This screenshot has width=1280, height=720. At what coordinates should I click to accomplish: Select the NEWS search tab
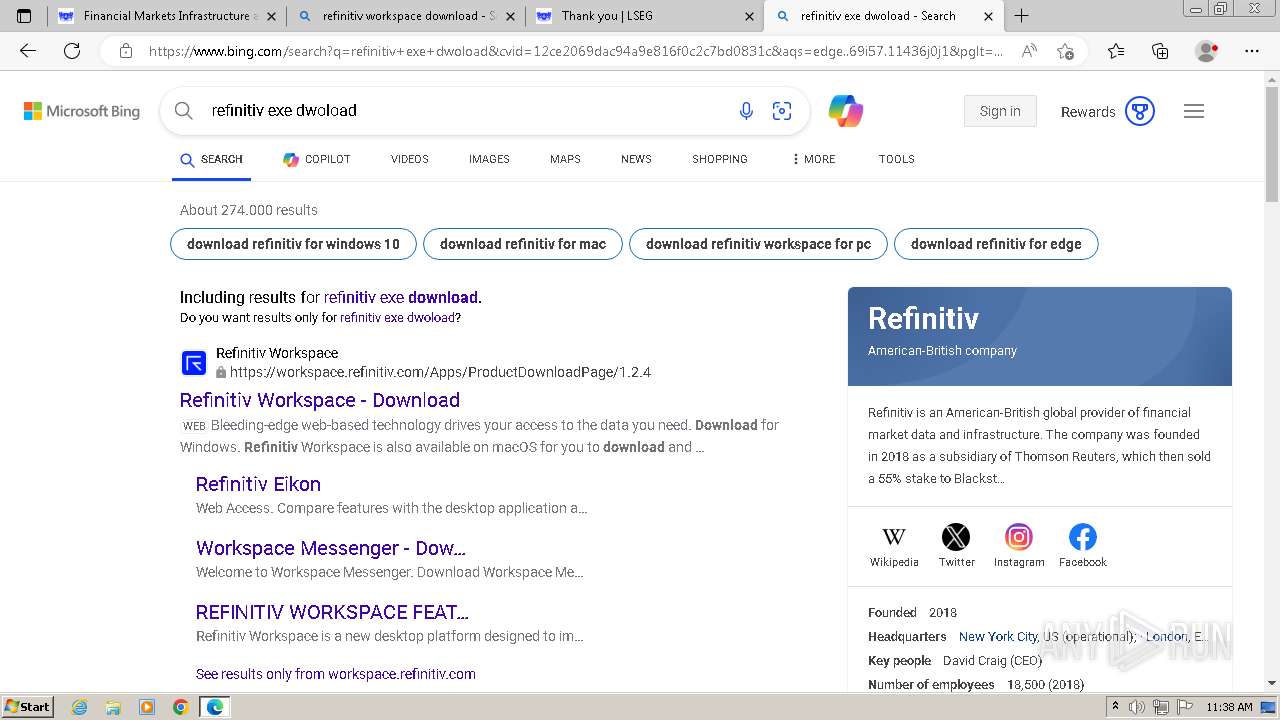click(x=636, y=159)
